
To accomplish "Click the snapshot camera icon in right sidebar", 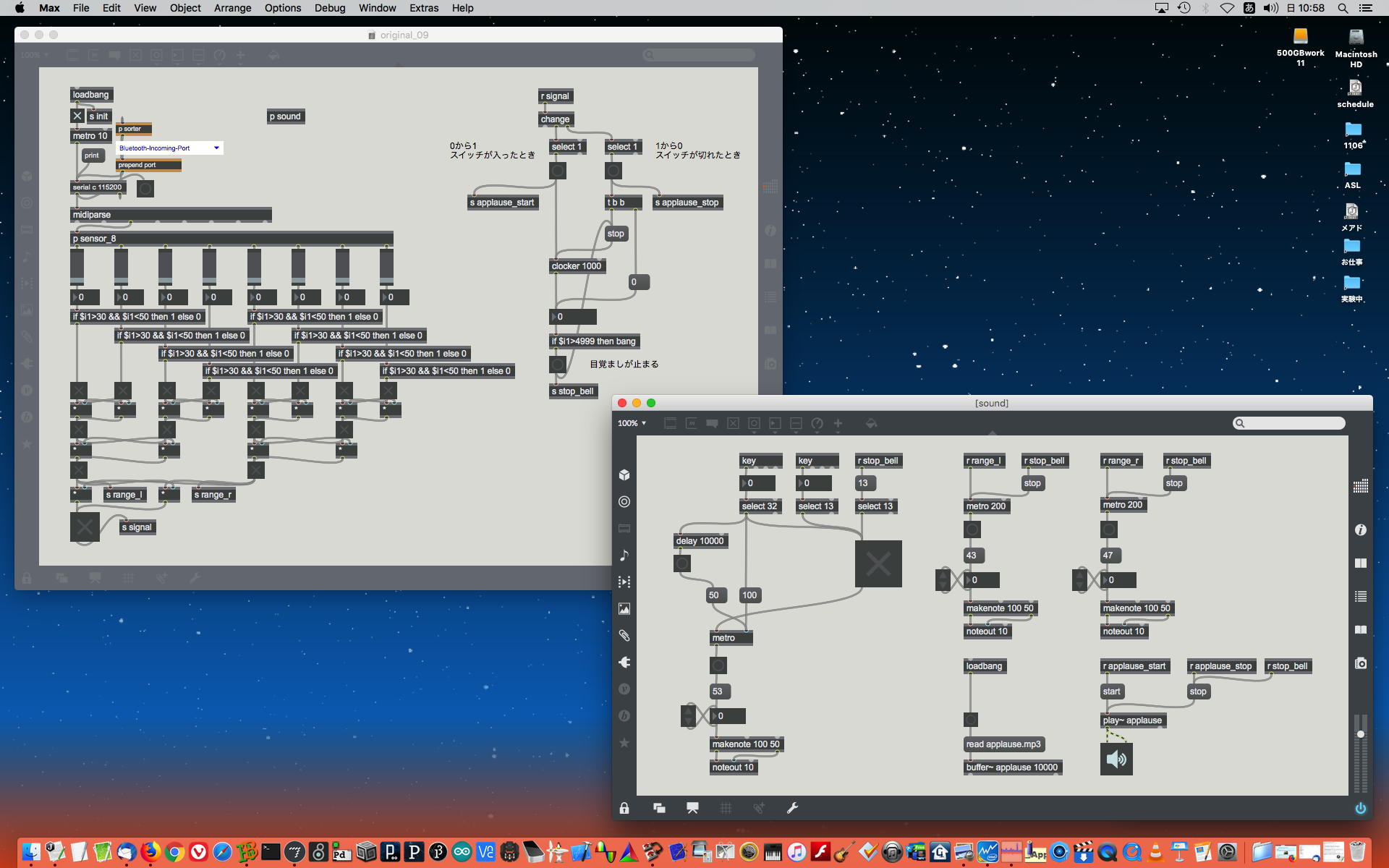I will tap(1360, 663).
